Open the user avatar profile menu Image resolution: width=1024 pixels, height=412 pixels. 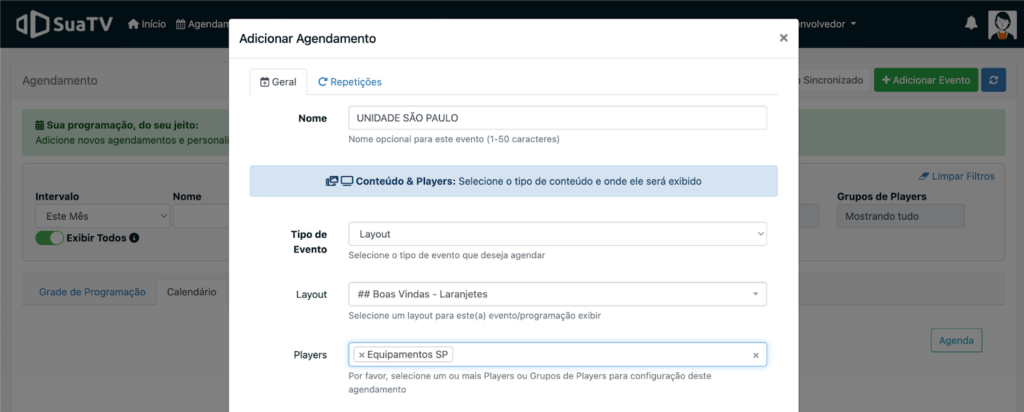click(x=1002, y=24)
